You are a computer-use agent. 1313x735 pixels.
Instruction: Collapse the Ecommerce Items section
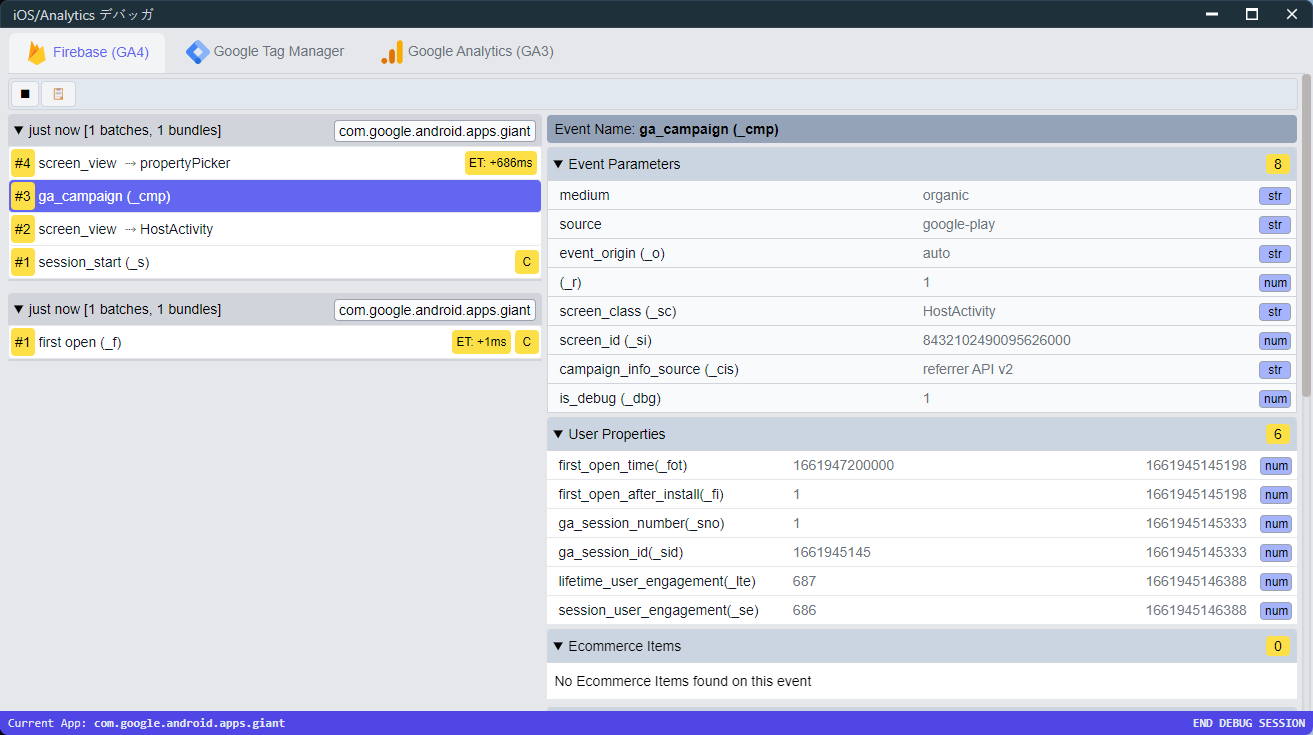tap(559, 646)
